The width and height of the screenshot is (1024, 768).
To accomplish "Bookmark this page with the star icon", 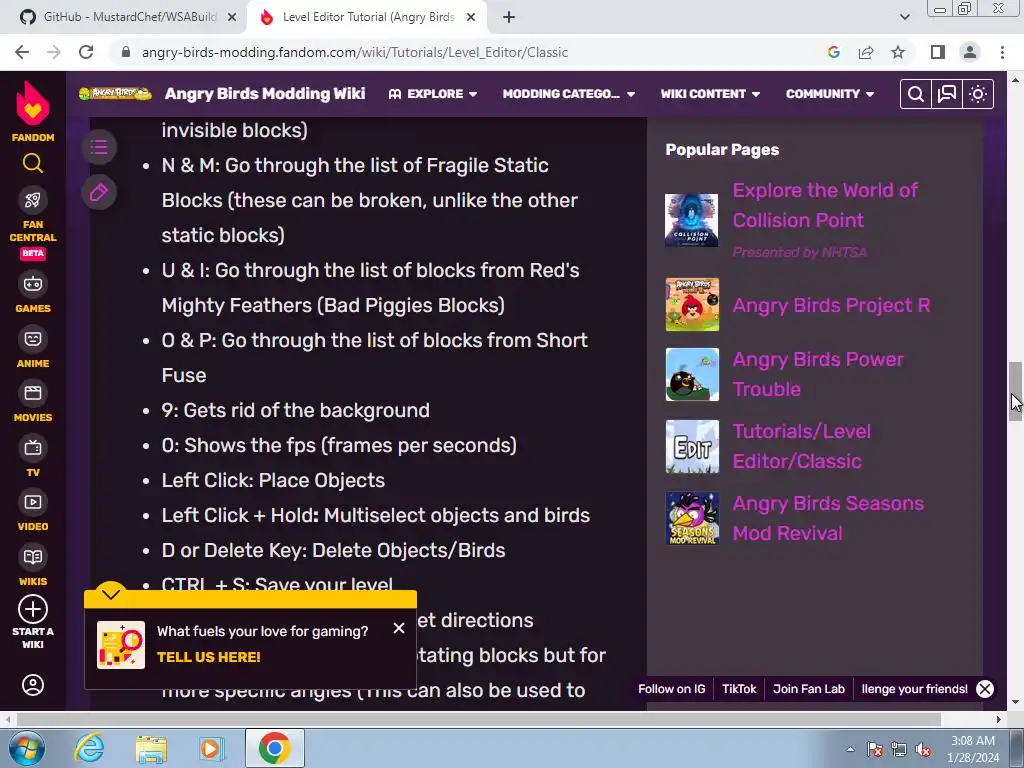I will 898,52.
